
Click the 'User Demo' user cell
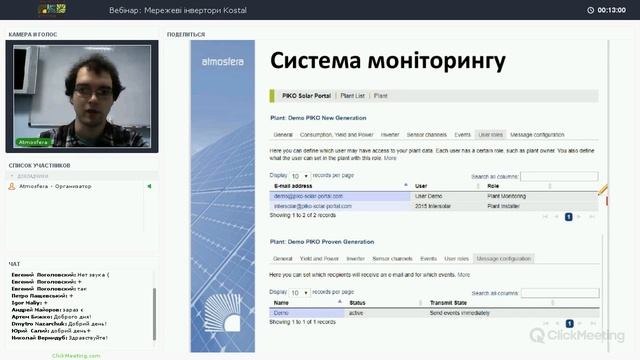pyautogui.click(x=429, y=196)
